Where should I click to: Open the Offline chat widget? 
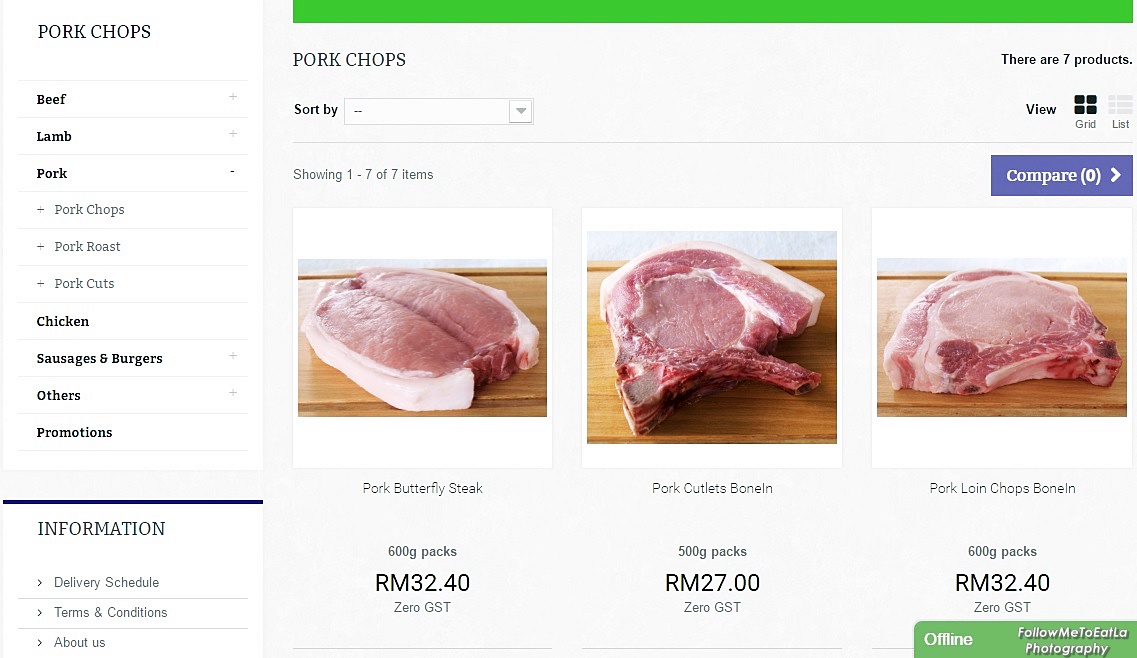tap(947, 639)
